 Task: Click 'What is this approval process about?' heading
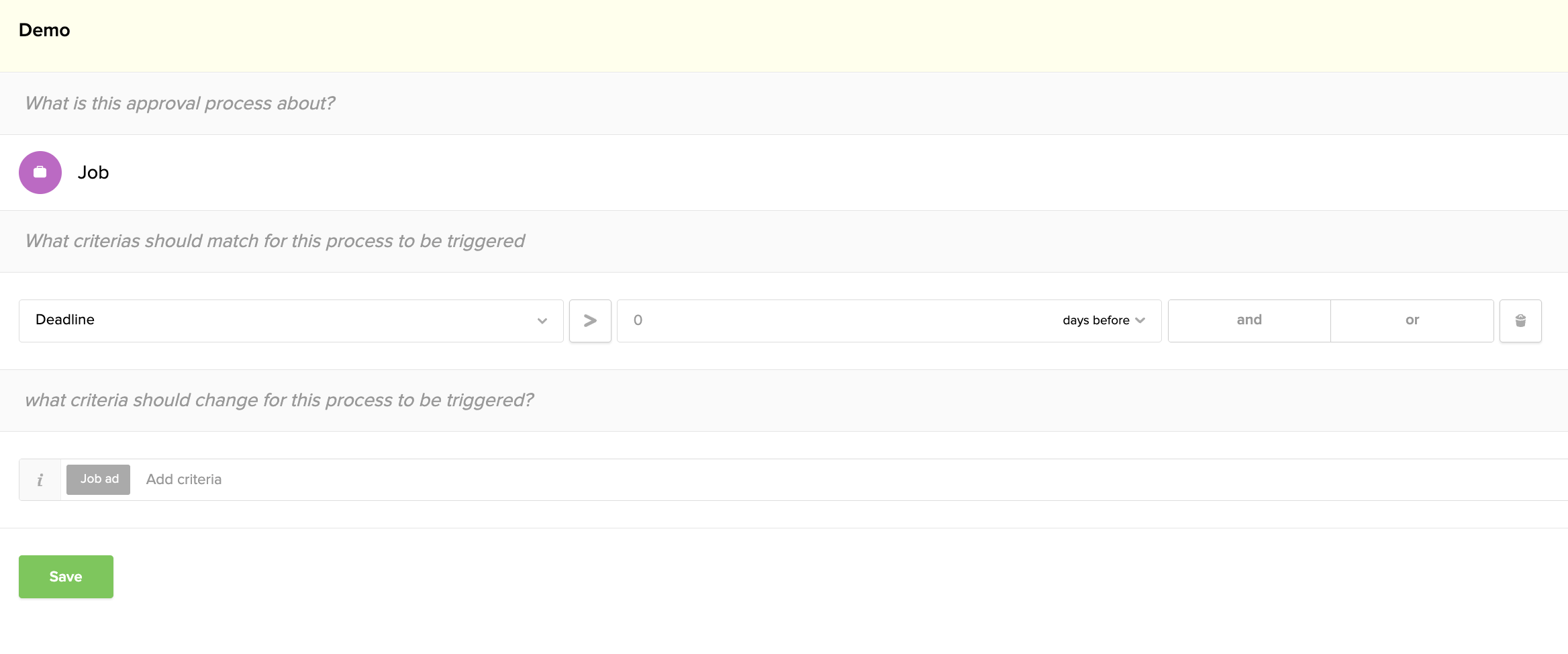click(180, 103)
